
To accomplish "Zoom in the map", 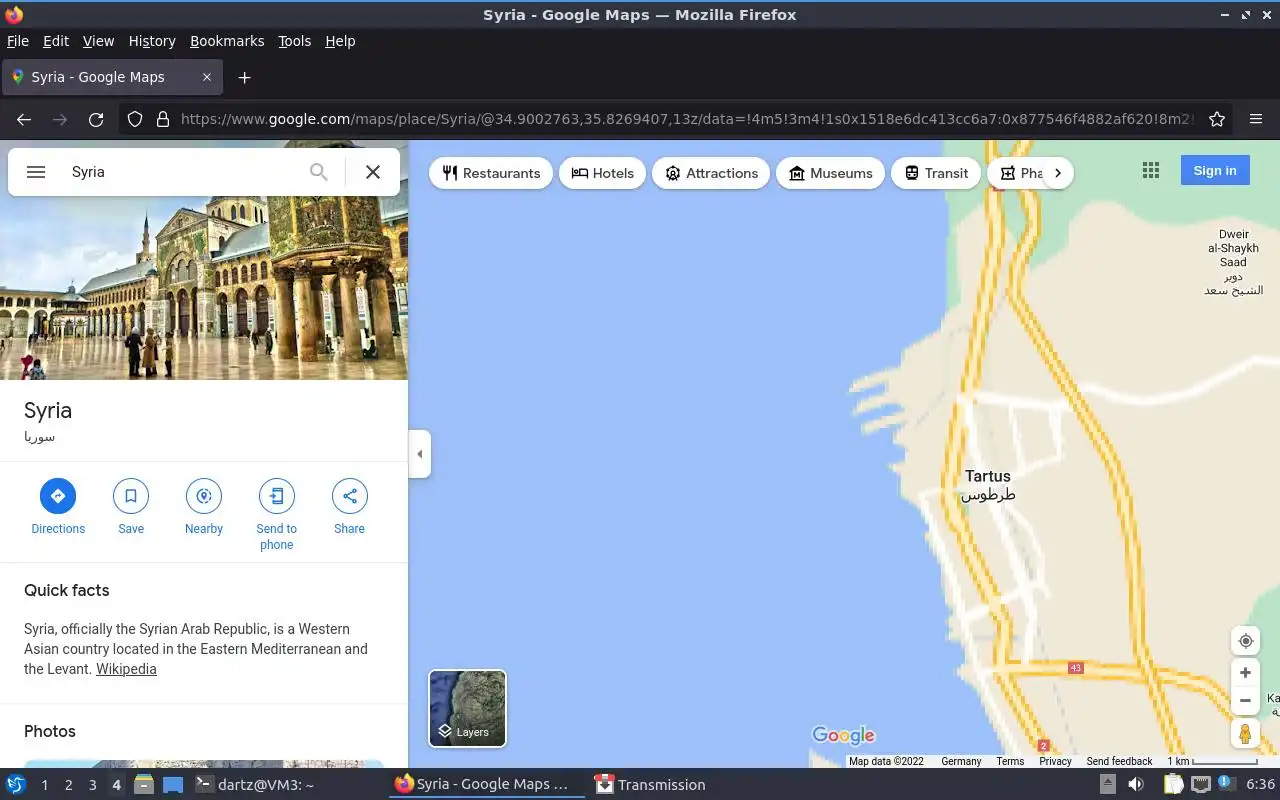I will coord(1245,673).
